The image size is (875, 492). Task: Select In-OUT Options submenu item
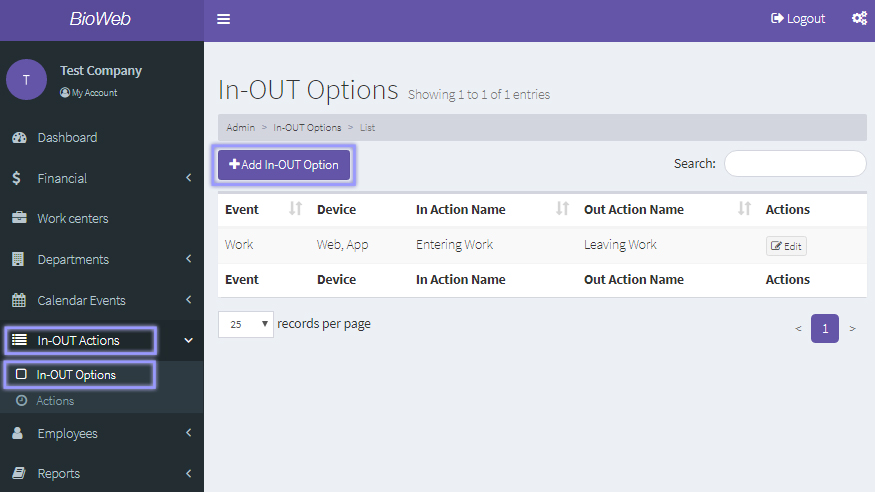click(x=76, y=375)
